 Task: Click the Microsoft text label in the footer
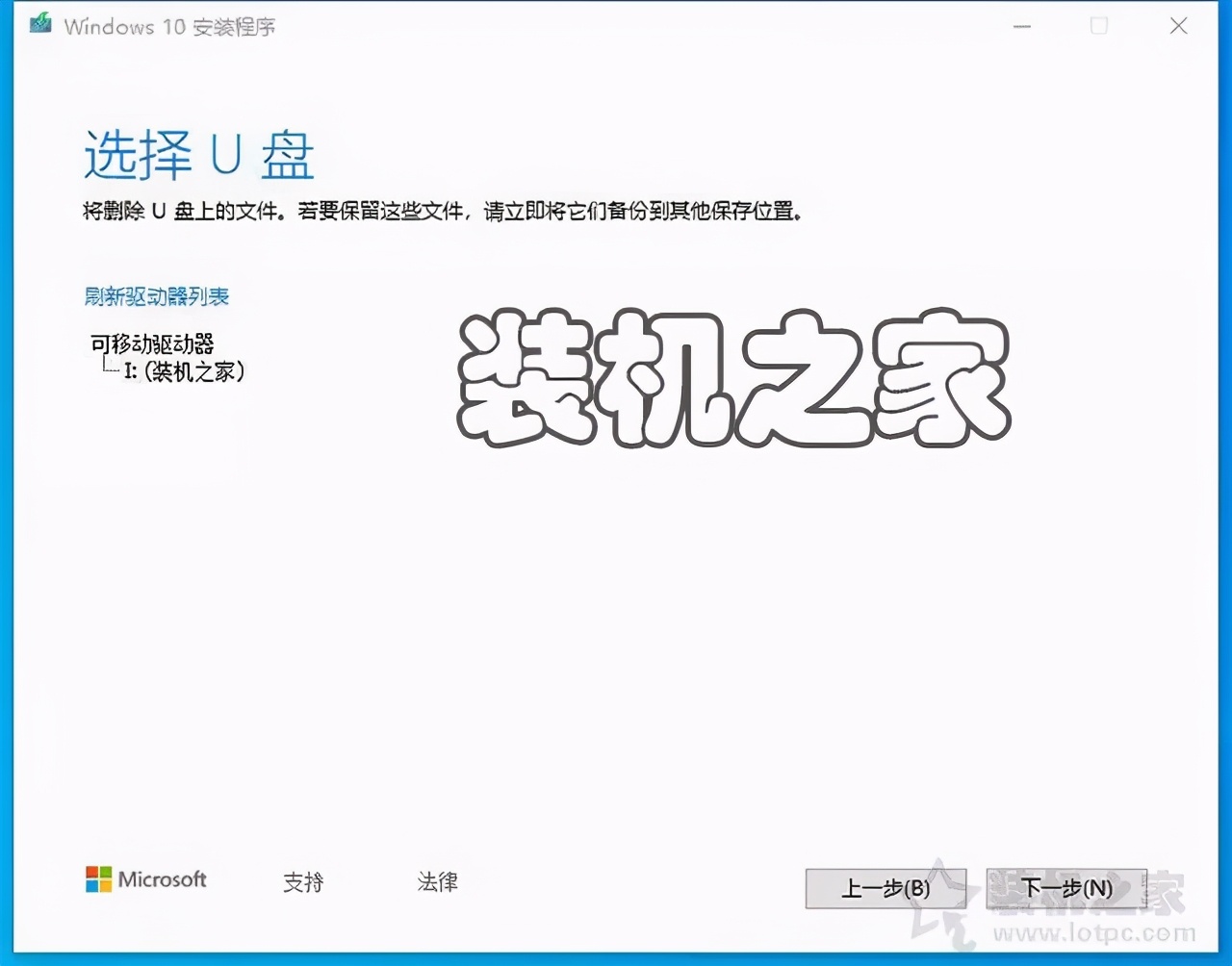click(x=164, y=880)
